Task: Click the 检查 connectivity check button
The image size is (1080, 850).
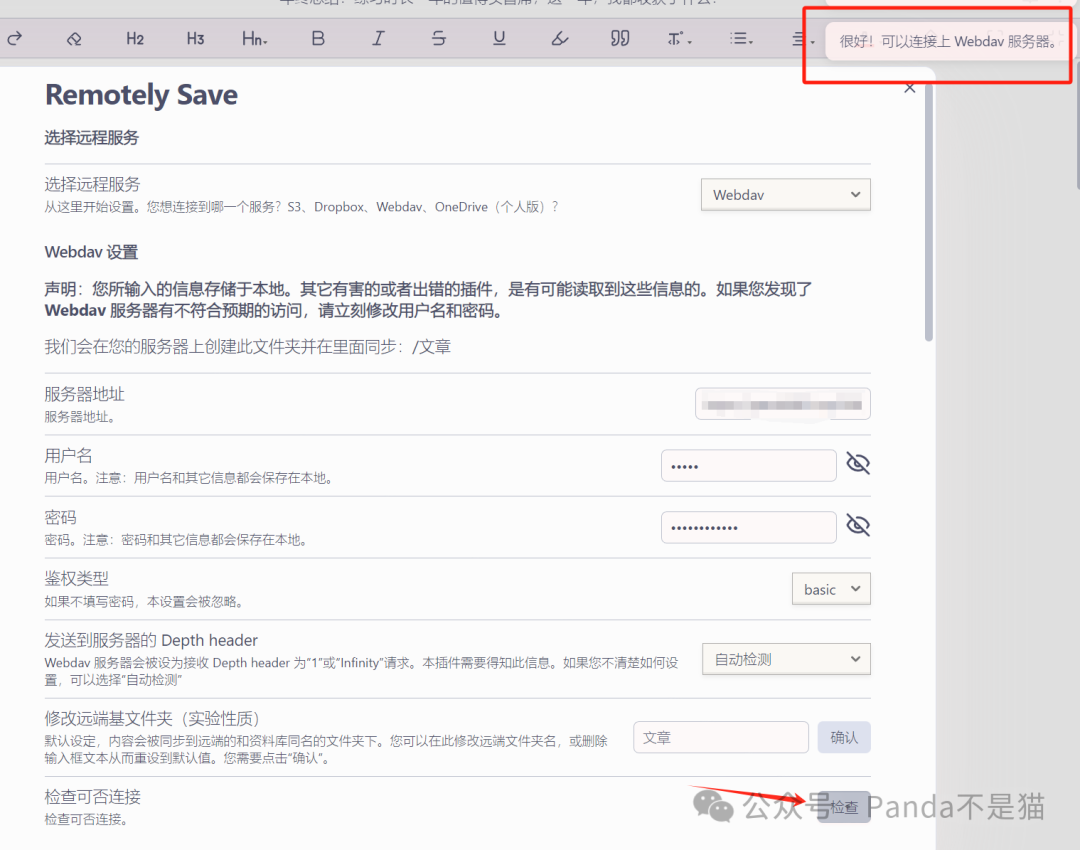Action: point(844,807)
